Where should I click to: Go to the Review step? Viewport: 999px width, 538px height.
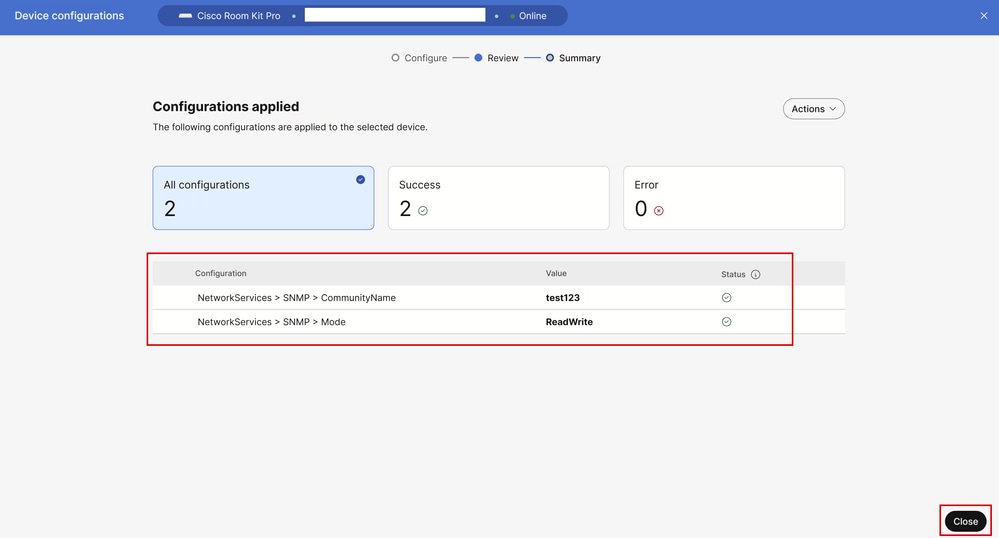point(496,58)
